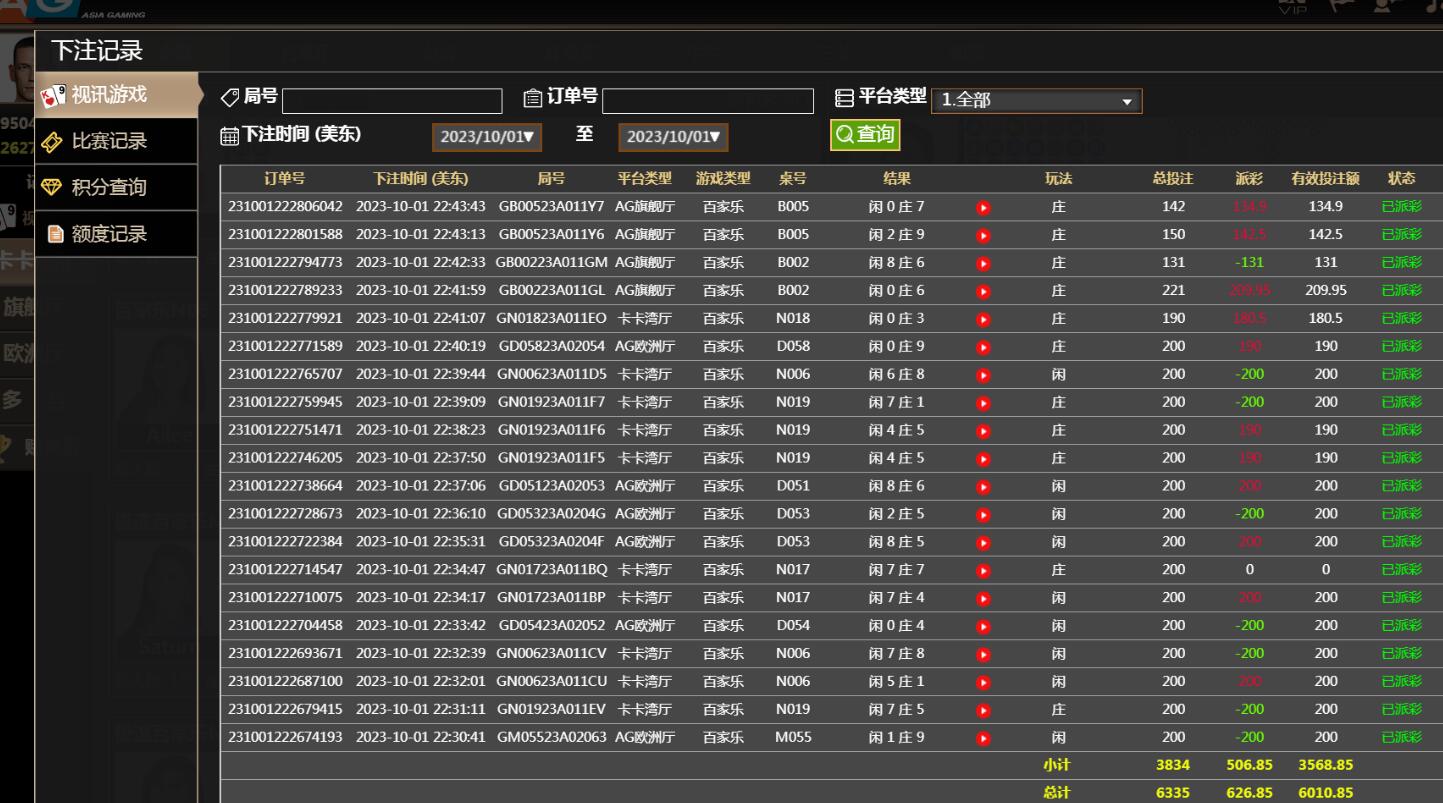Play video replay for order 231001222679415

point(983,711)
